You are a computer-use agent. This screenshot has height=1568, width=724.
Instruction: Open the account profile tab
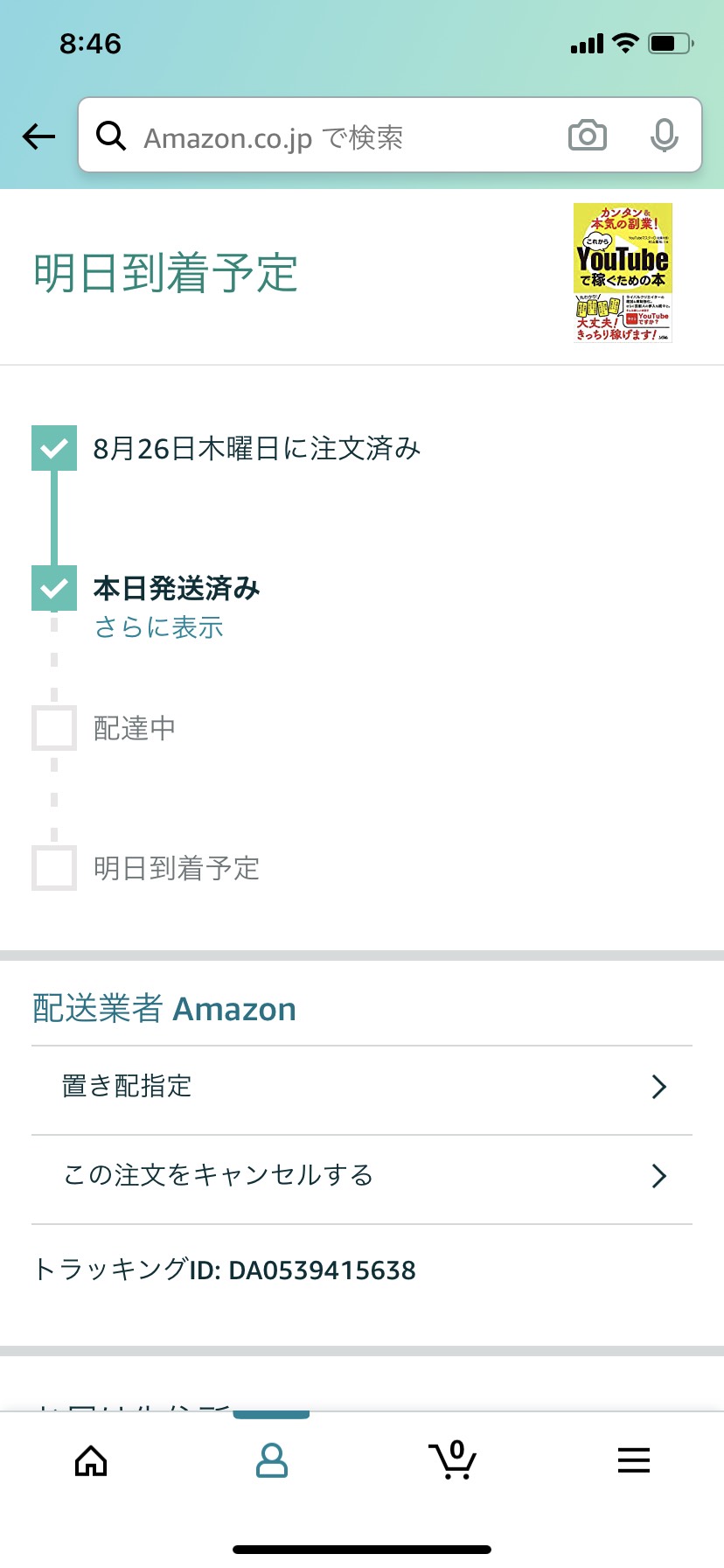pyautogui.click(x=271, y=1460)
